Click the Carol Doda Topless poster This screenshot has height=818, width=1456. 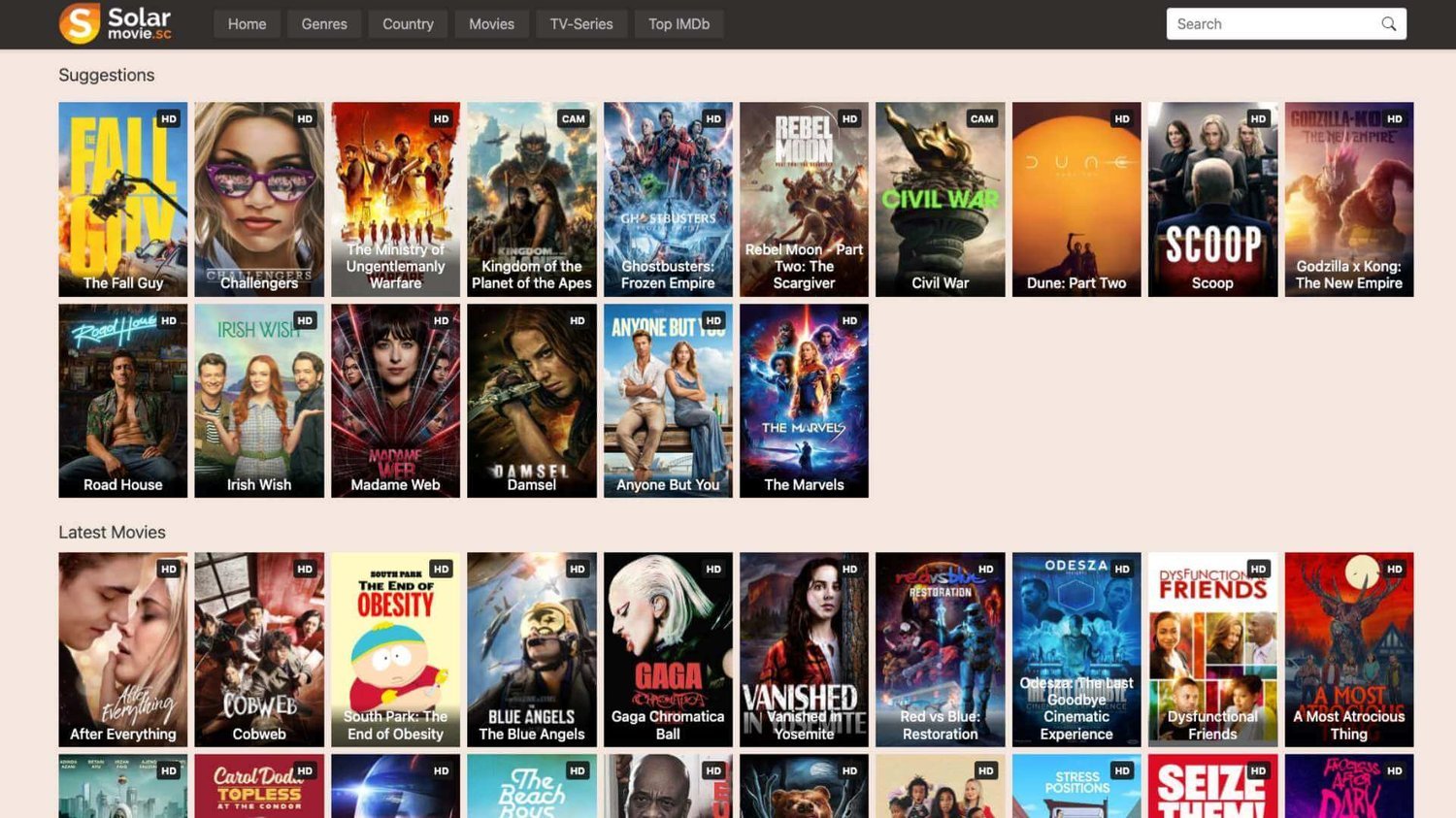[x=259, y=786]
